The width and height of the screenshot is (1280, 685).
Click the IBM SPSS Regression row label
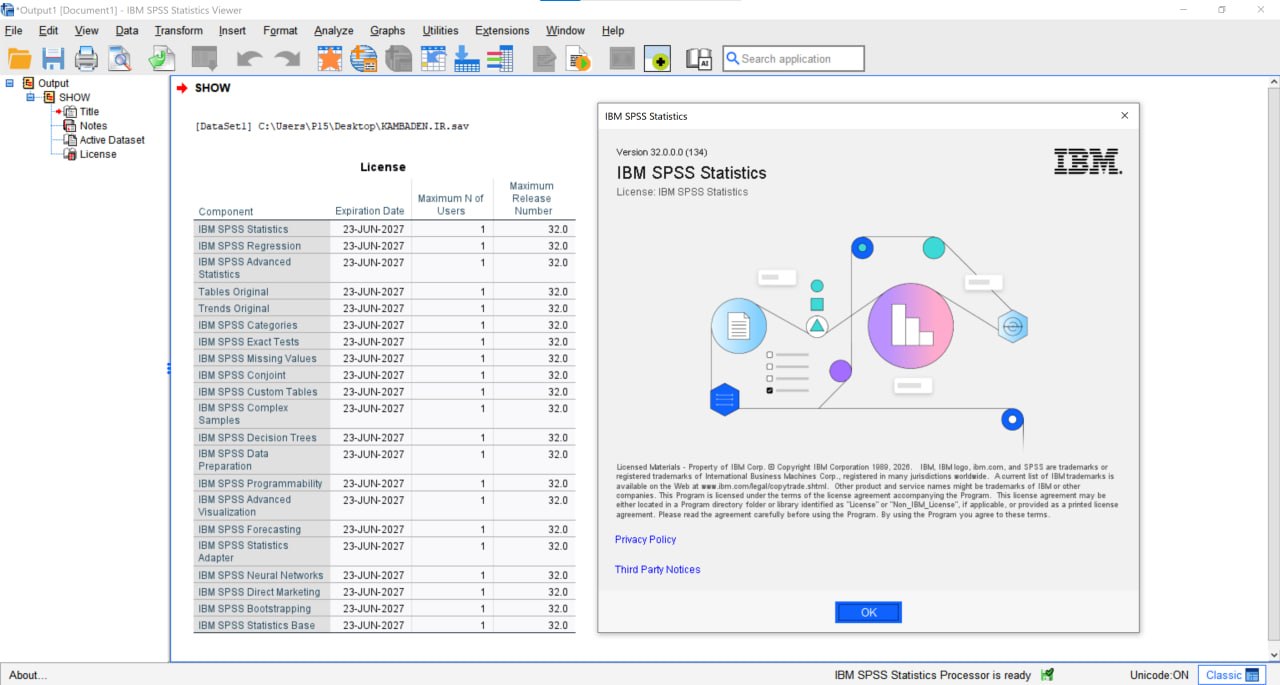click(249, 246)
